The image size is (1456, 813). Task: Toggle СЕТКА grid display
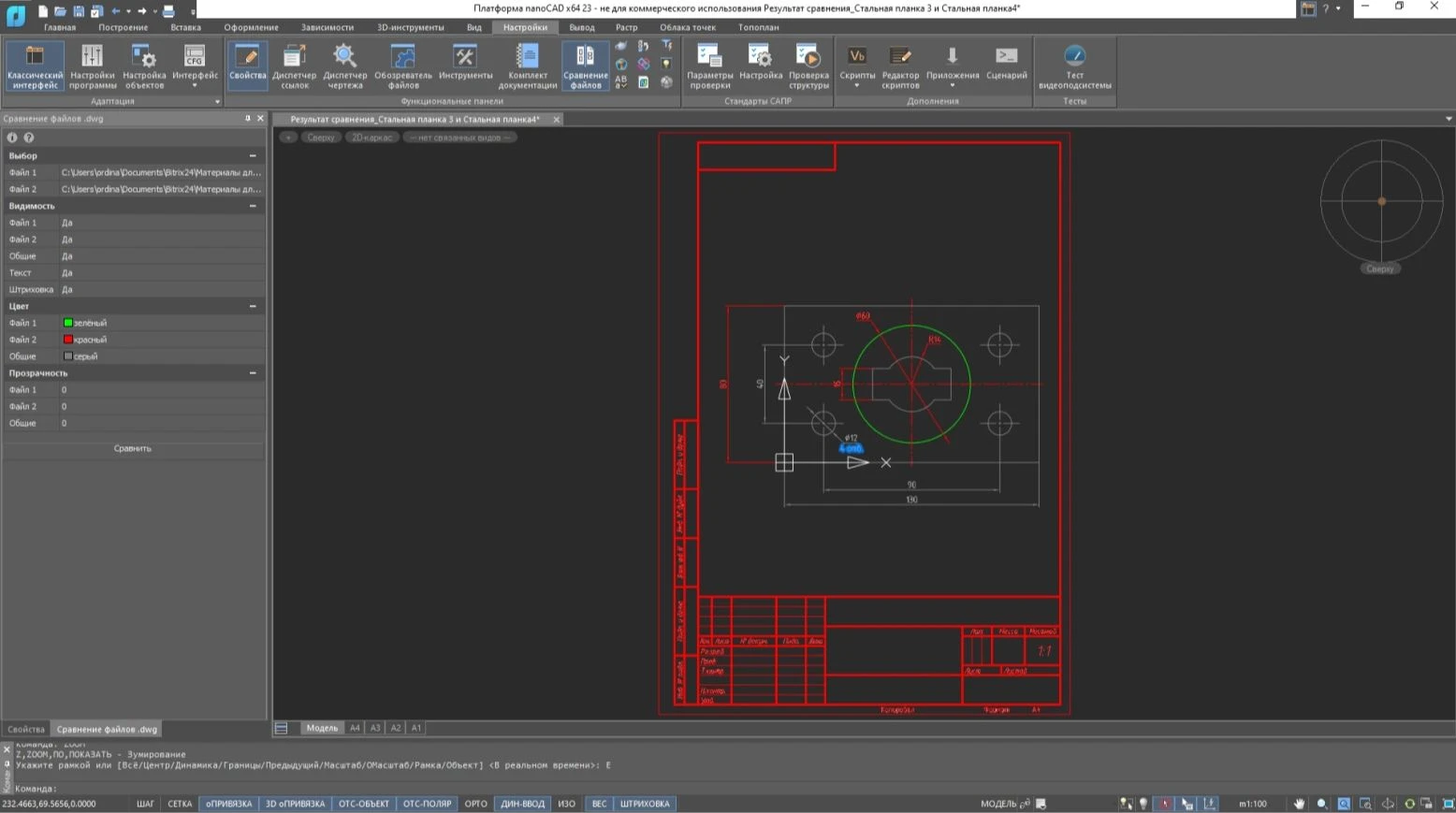point(180,804)
